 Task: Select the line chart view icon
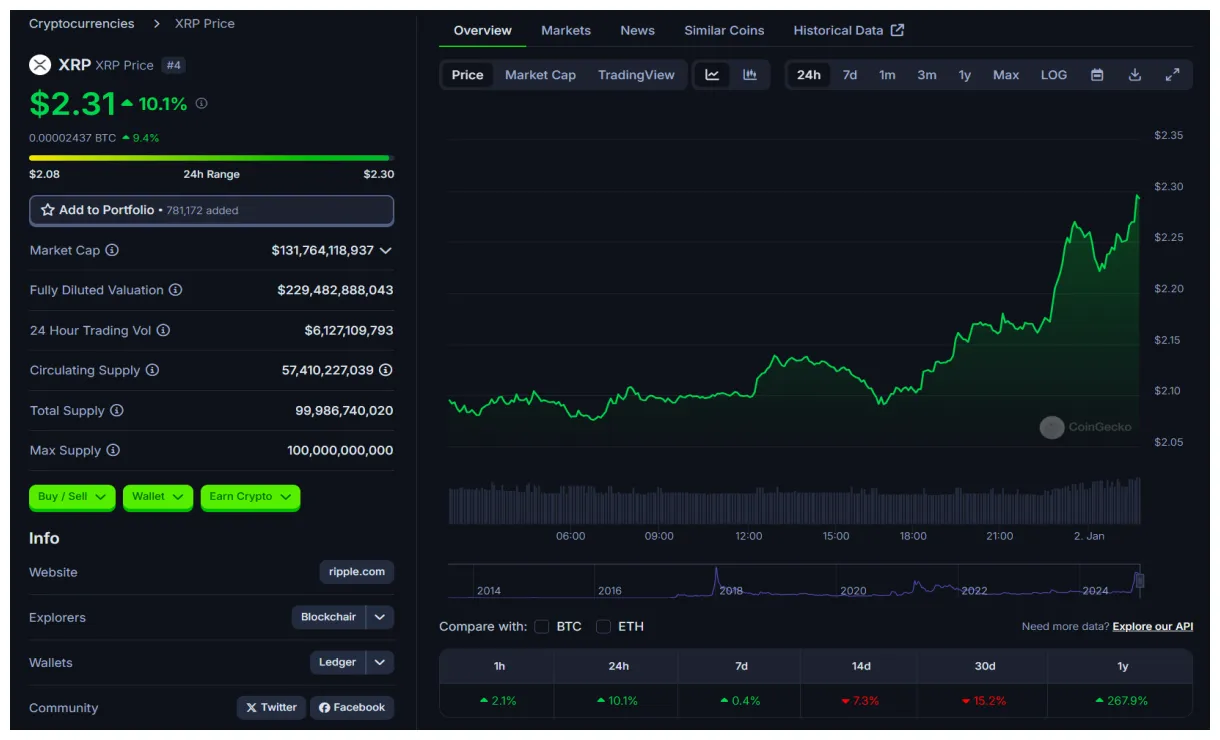[712, 74]
